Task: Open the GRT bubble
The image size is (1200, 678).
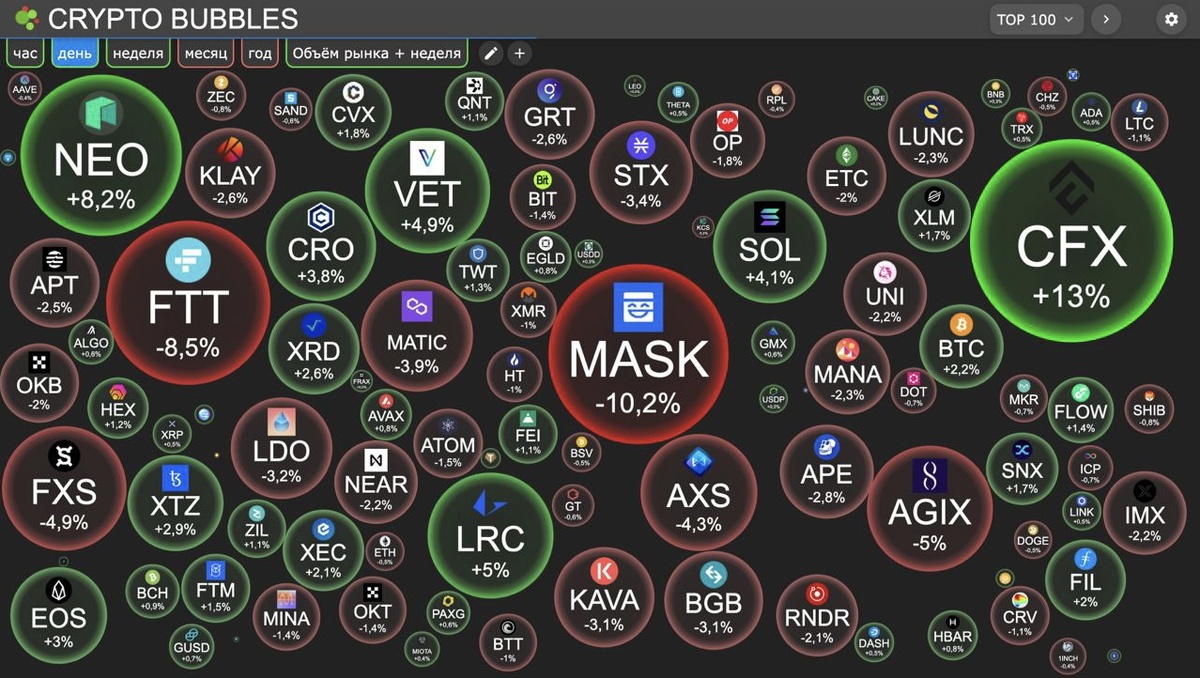Action: coord(549,114)
